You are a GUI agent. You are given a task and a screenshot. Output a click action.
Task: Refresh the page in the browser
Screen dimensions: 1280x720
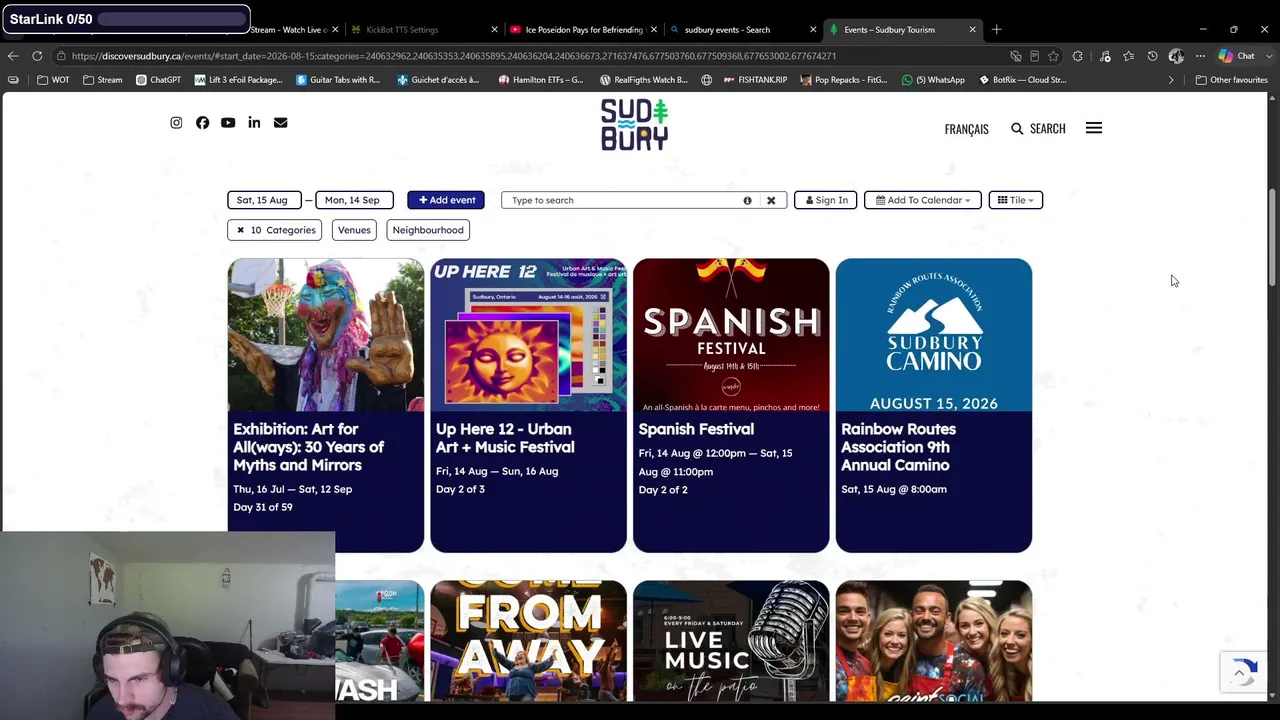37,56
